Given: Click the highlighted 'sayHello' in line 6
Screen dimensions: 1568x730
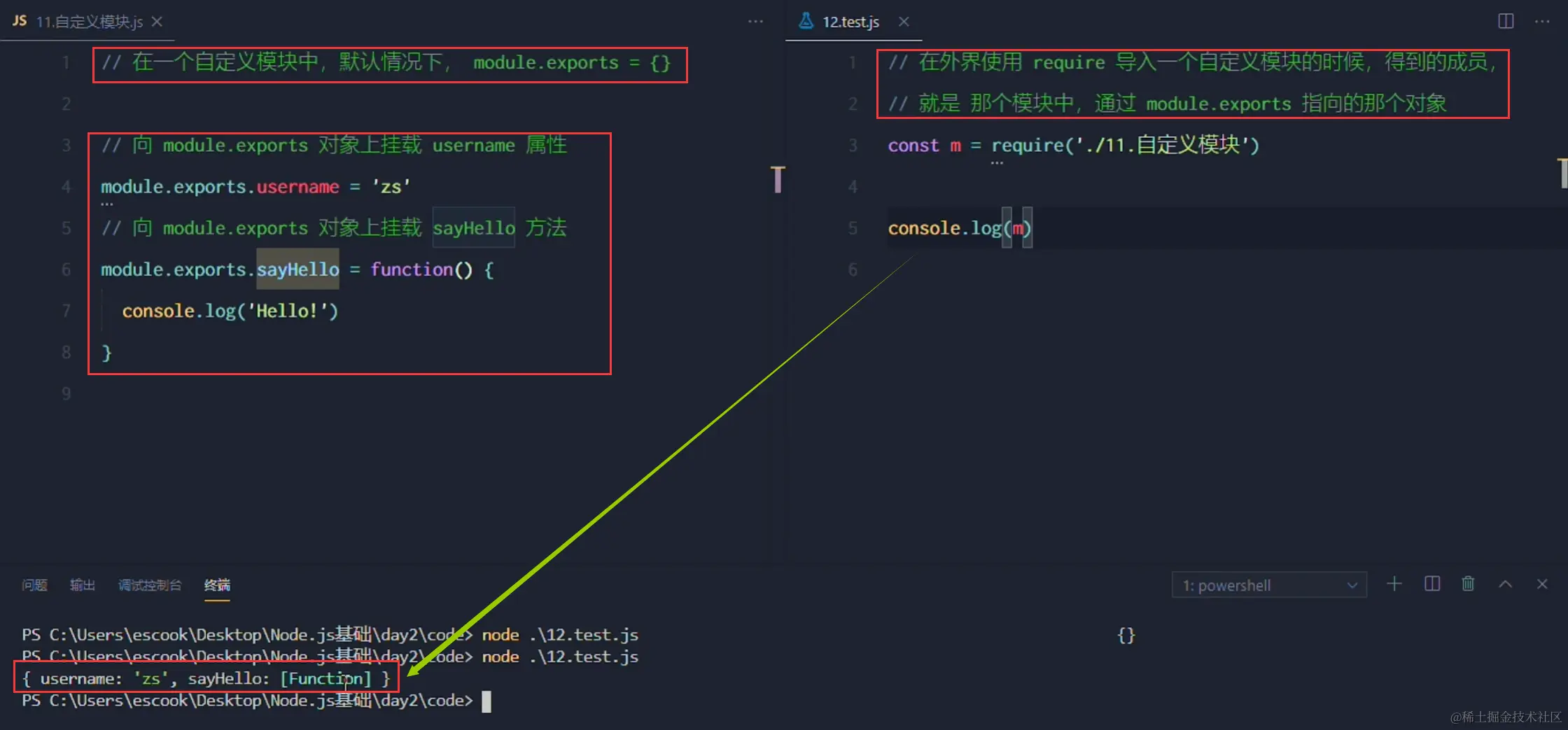Looking at the screenshot, I should pyautogui.click(x=297, y=269).
